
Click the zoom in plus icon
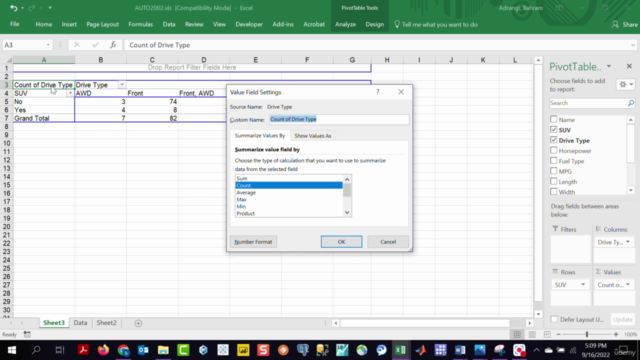(x=616, y=334)
